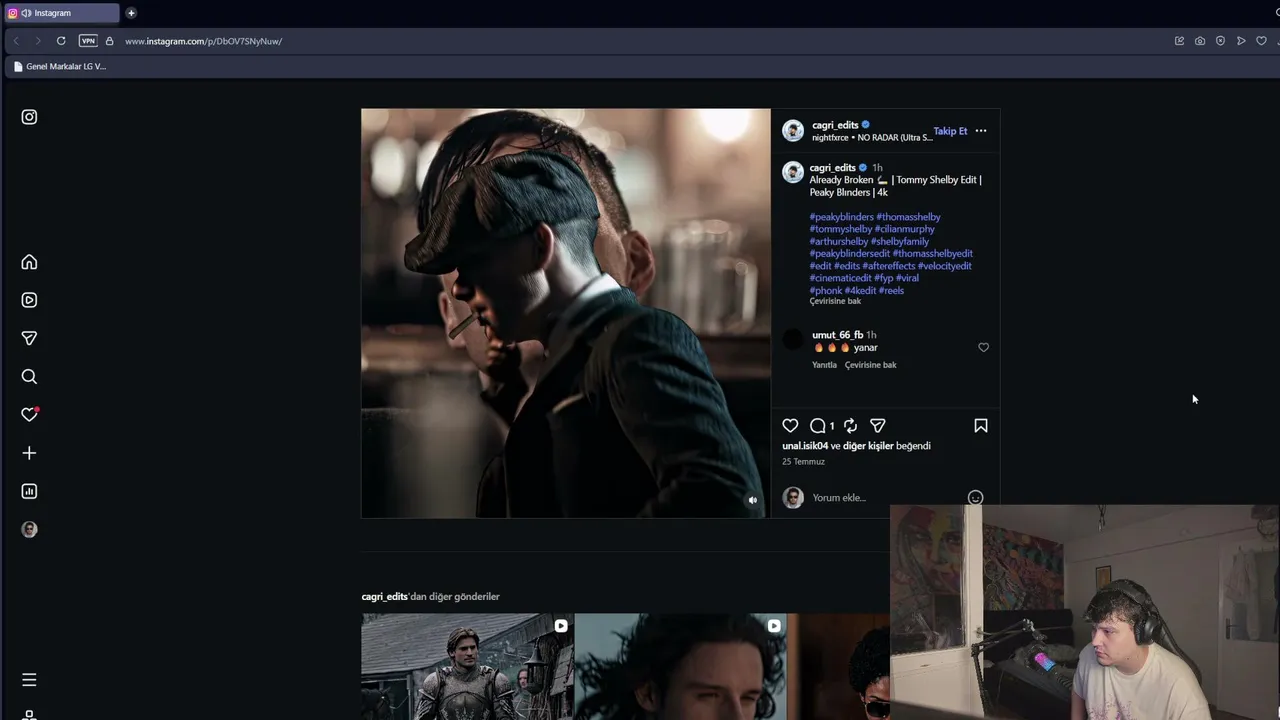Open hashtag #reels
Image resolution: width=1280 pixels, height=720 pixels.
891,291
